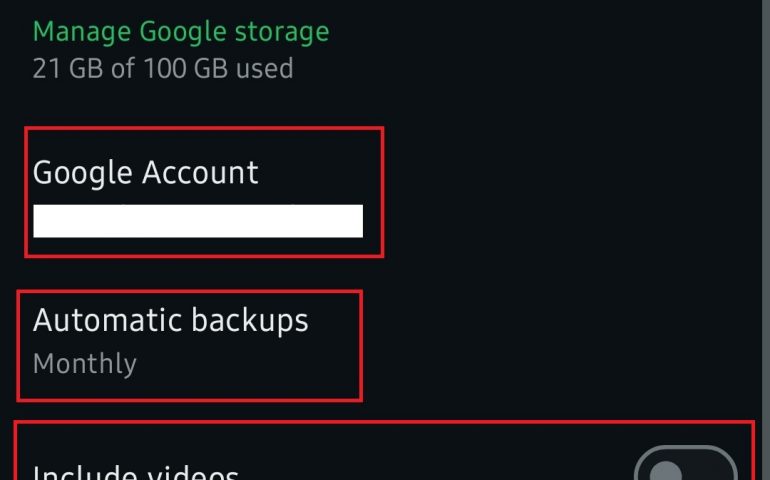This screenshot has width=770, height=480.
Task: Open the Manage Google storage link
Action: 181,32
